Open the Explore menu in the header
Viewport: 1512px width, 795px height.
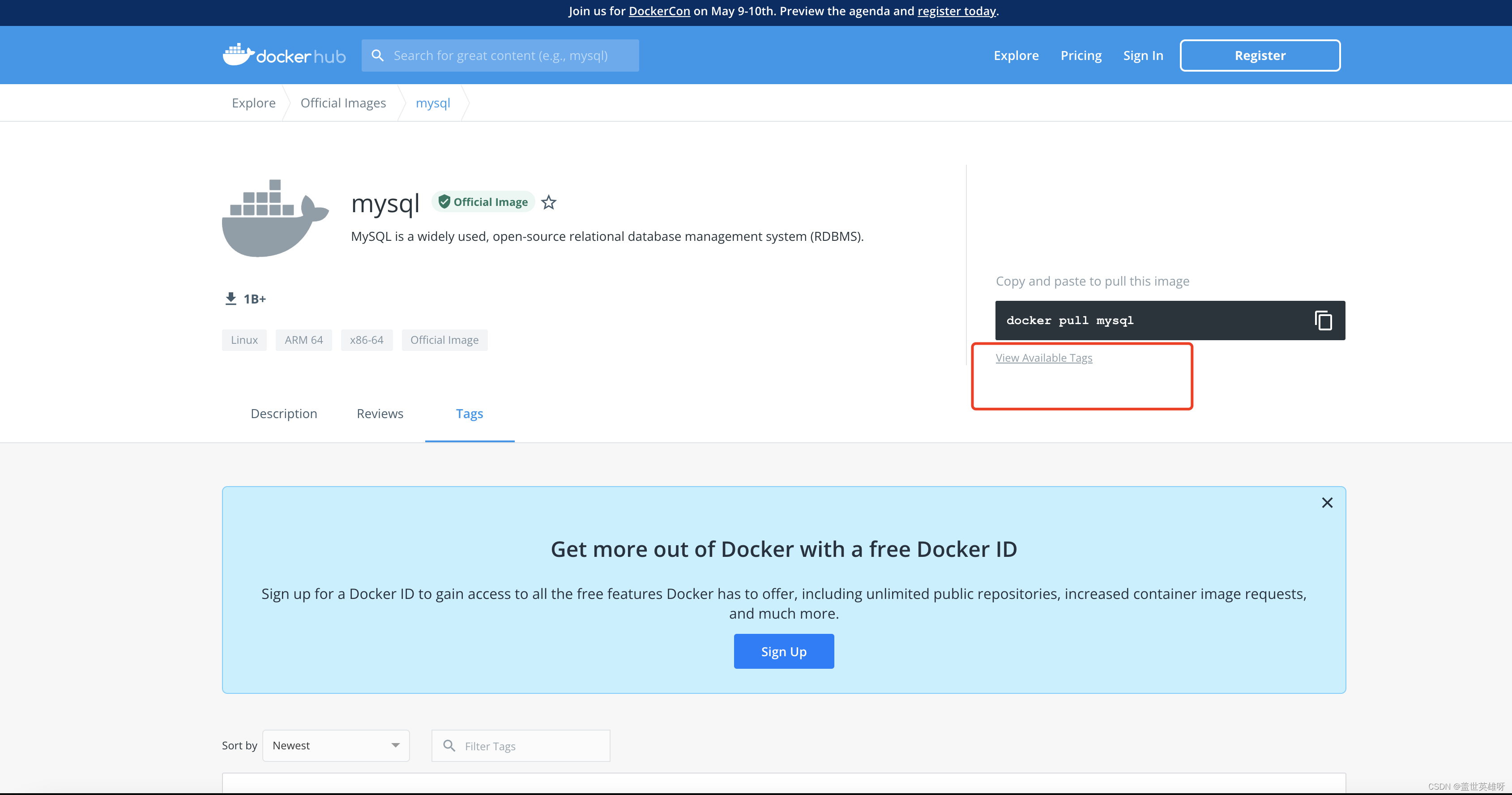tap(1016, 55)
